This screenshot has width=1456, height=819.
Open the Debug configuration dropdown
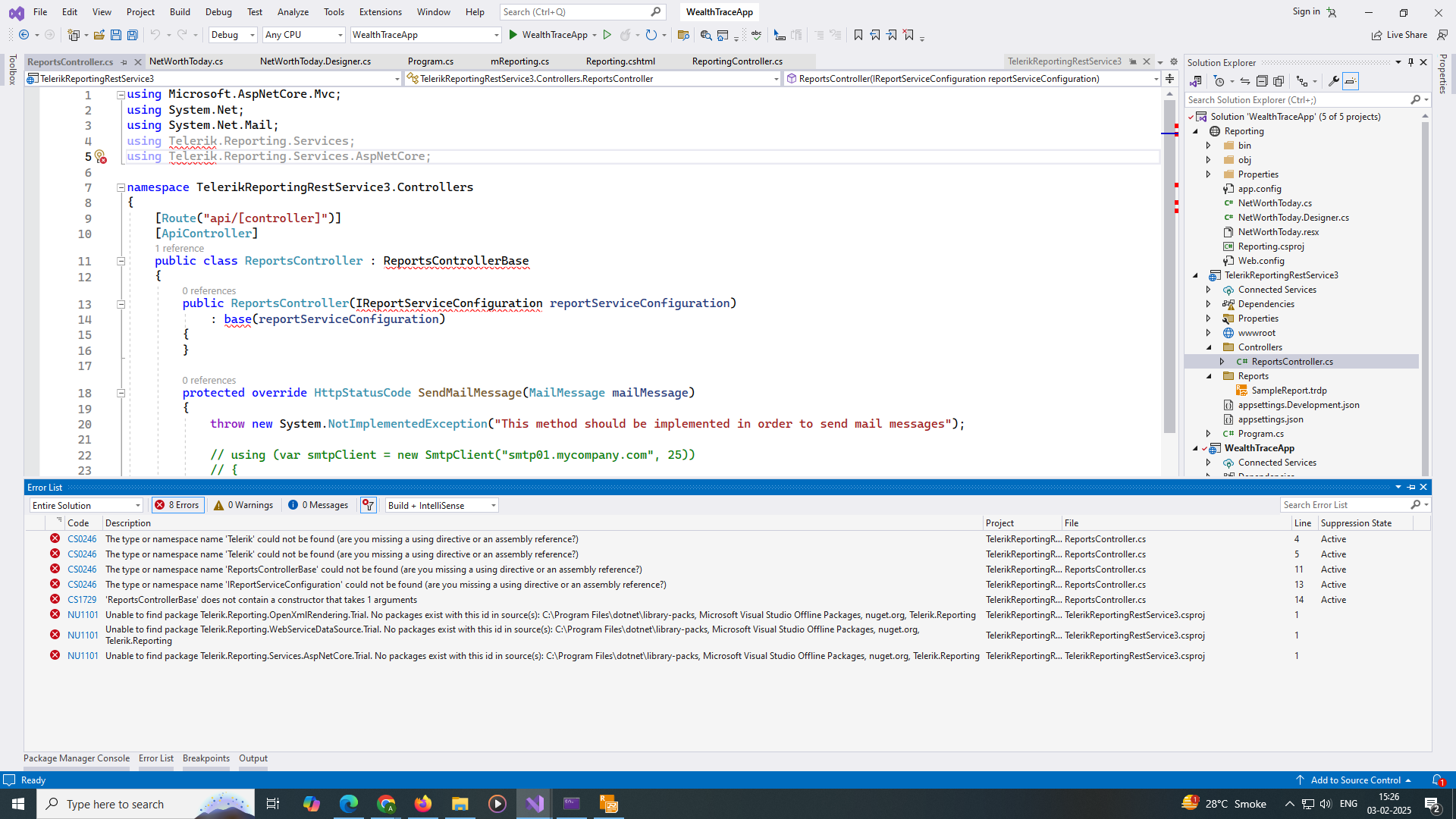coord(233,35)
